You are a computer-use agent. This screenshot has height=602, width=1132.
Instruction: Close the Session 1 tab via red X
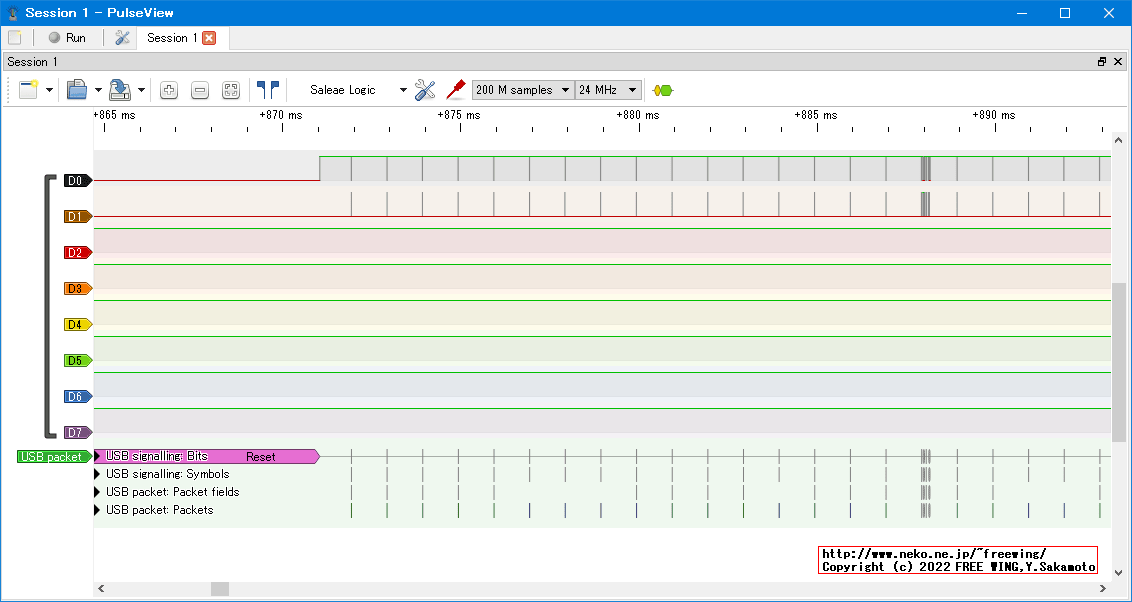[x=209, y=38]
